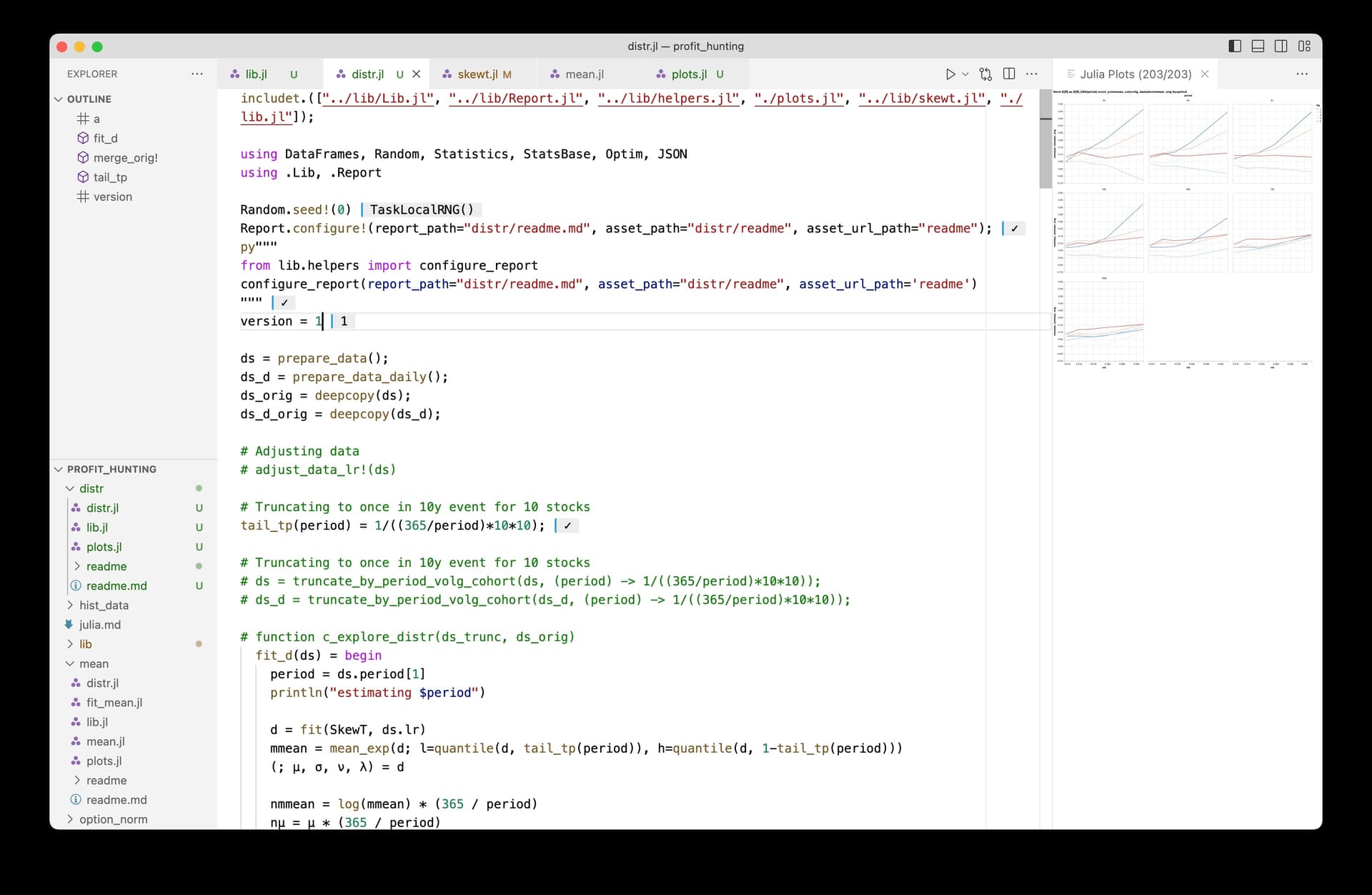Open mean.jl in file tree
This screenshot has width=1372, height=895.
tap(134, 741)
